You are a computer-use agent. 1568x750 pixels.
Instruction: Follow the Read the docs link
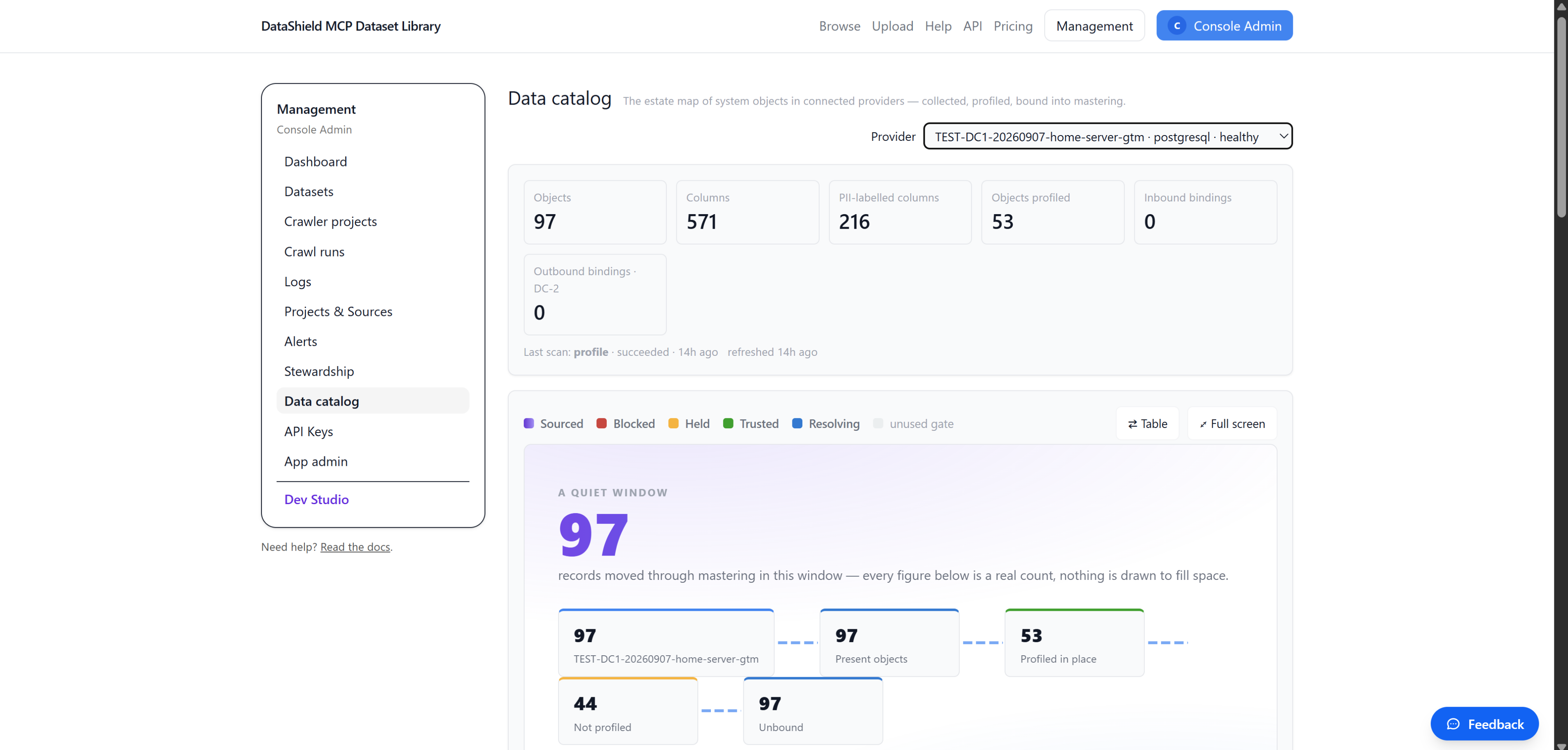pyautogui.click(x=355, y=547)
